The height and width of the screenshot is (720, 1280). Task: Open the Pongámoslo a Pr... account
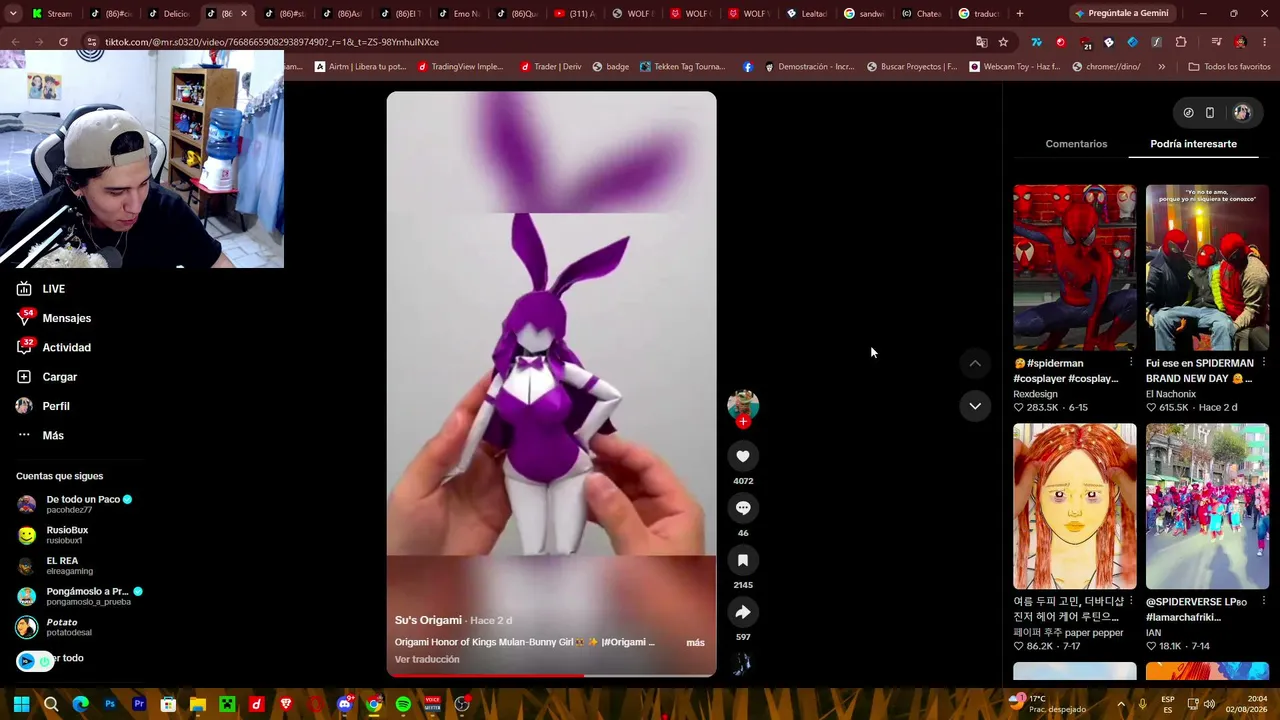(x=80, y=596)
